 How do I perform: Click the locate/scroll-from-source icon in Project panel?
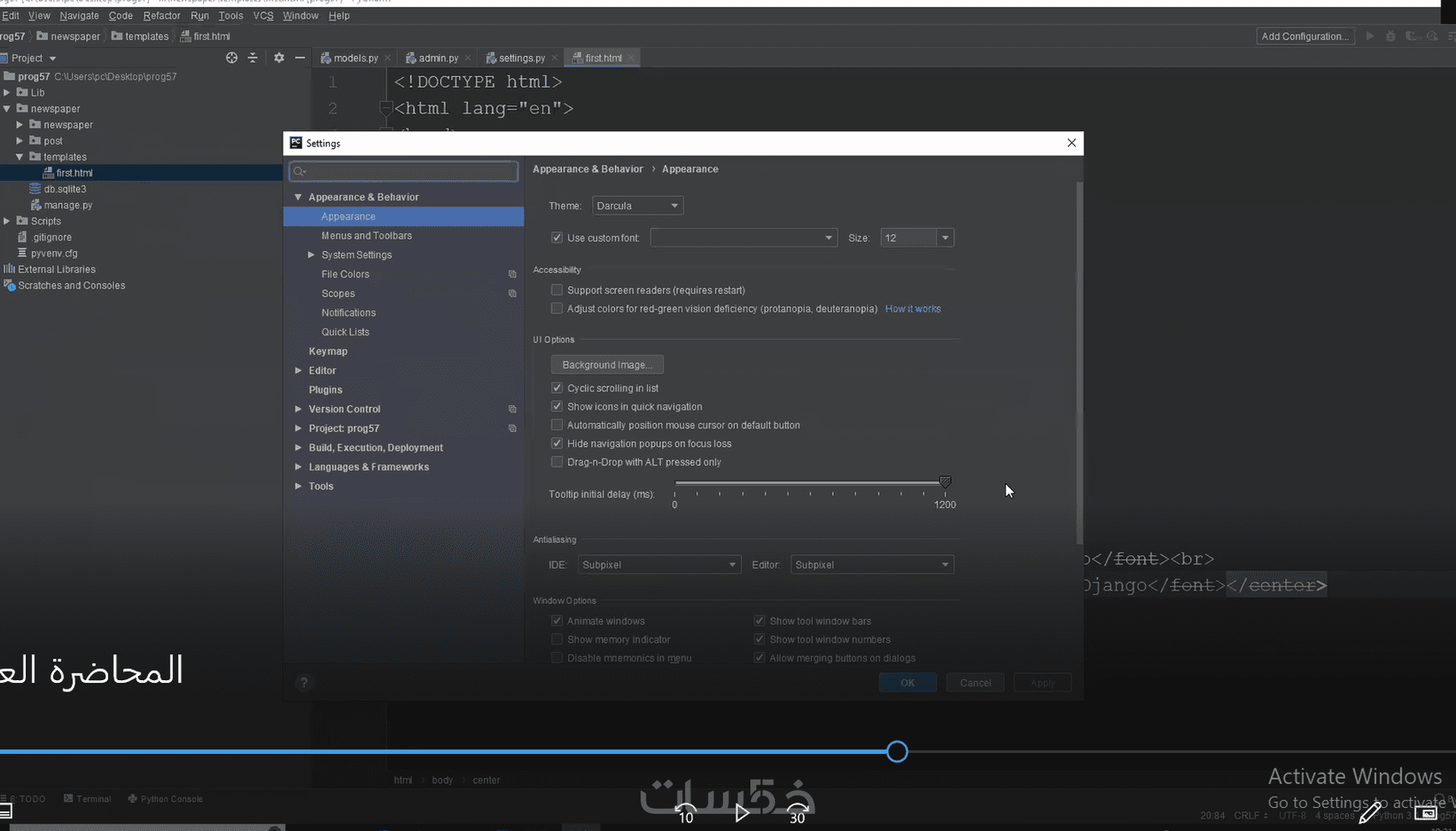(231, 57)
